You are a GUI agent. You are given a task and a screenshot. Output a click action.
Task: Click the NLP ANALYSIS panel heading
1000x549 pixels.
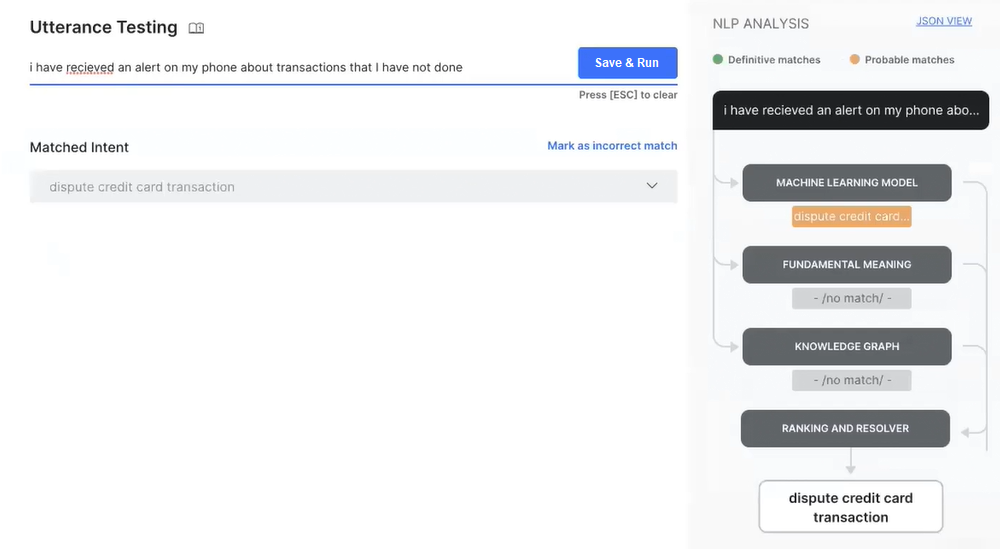coord(760,23)
